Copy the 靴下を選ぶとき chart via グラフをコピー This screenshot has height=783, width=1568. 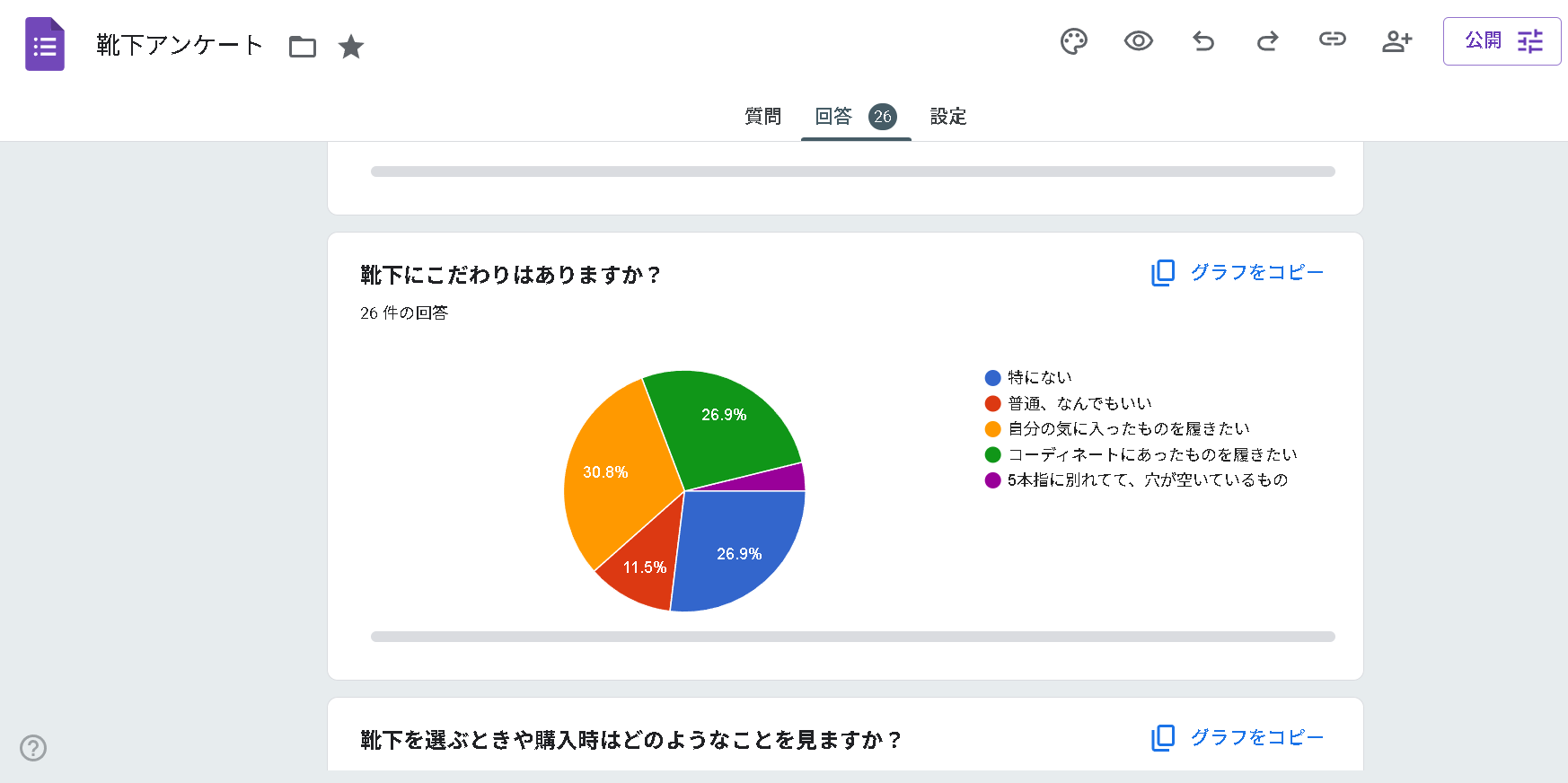click(1238, 737)
